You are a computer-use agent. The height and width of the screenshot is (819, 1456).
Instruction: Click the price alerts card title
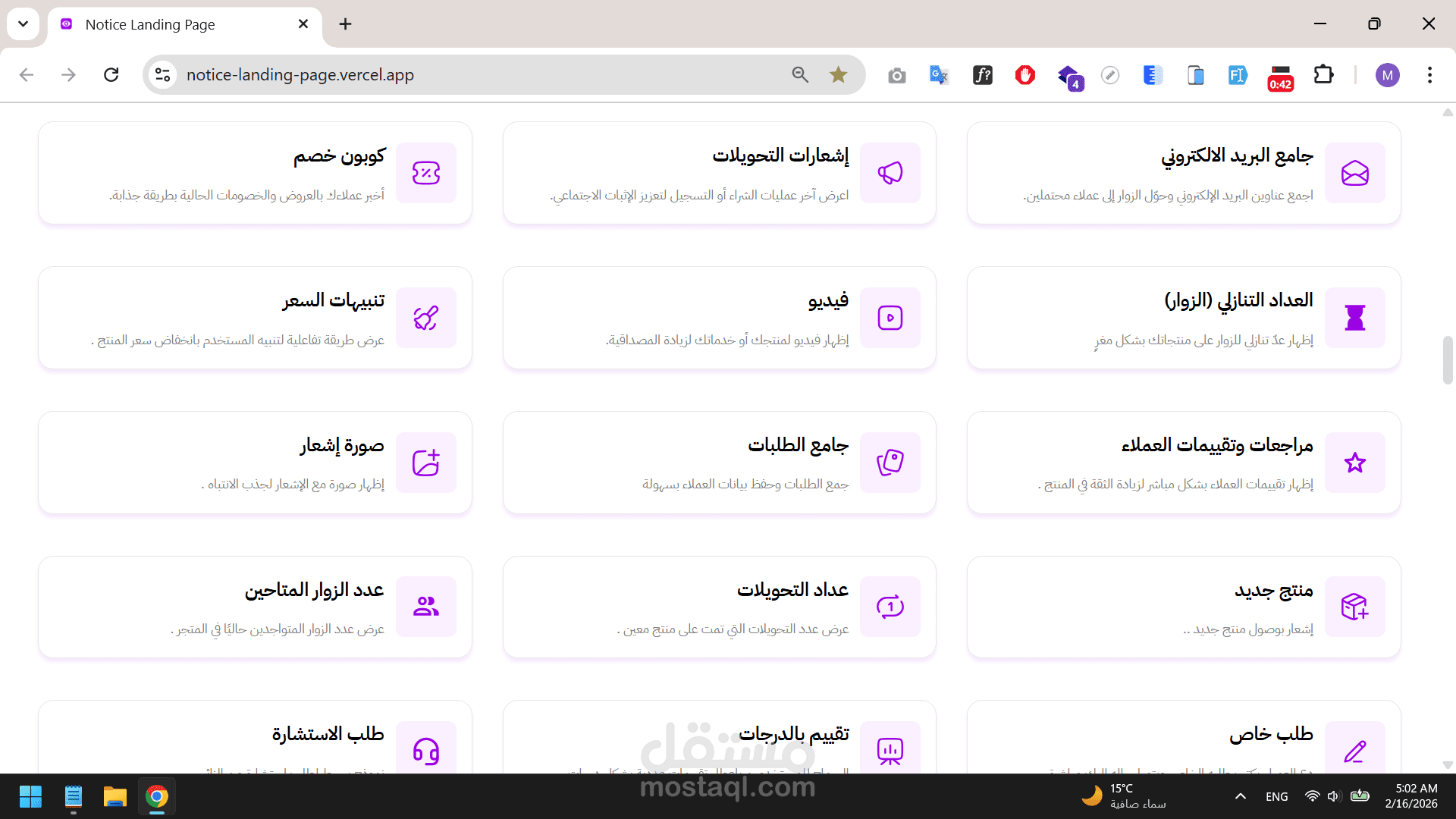pos(334,301)
